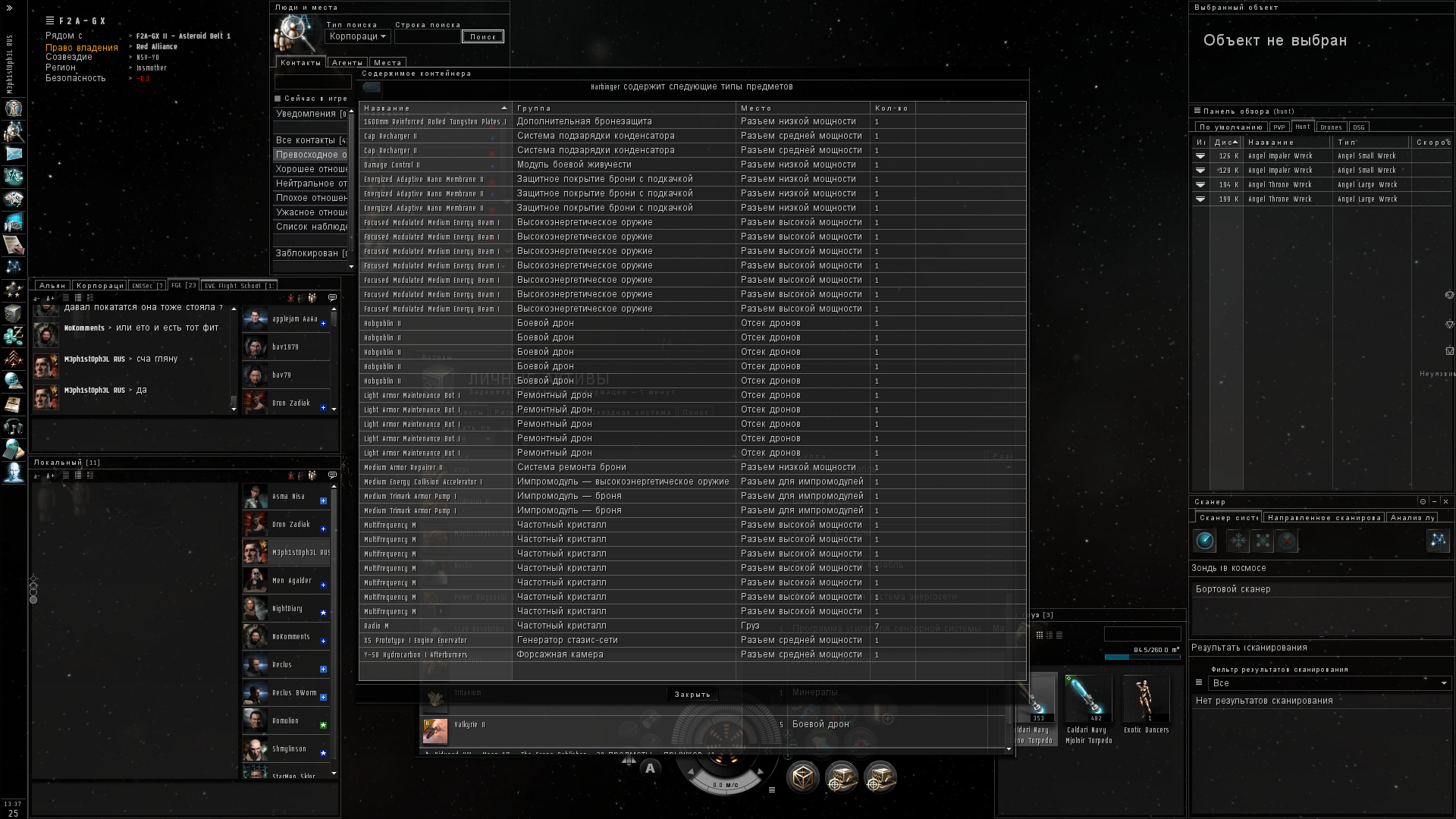The image size is (1456, 819).
Task: Open the Jukebox headphones icon
Action: click(x=14, y=426)
